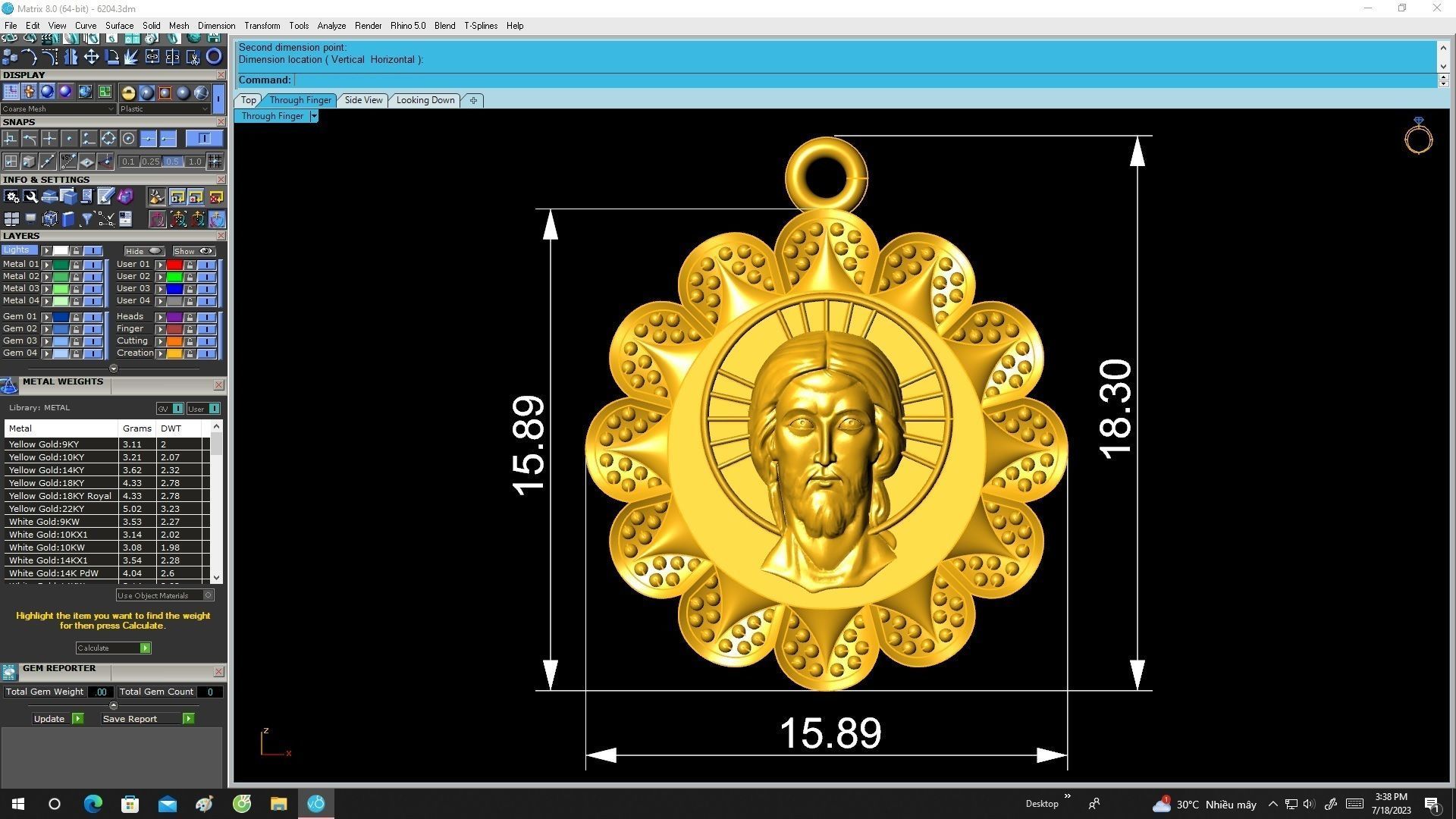Click the Save Report button
This screenshot has height=819, width=1456.
click(148, 719)
